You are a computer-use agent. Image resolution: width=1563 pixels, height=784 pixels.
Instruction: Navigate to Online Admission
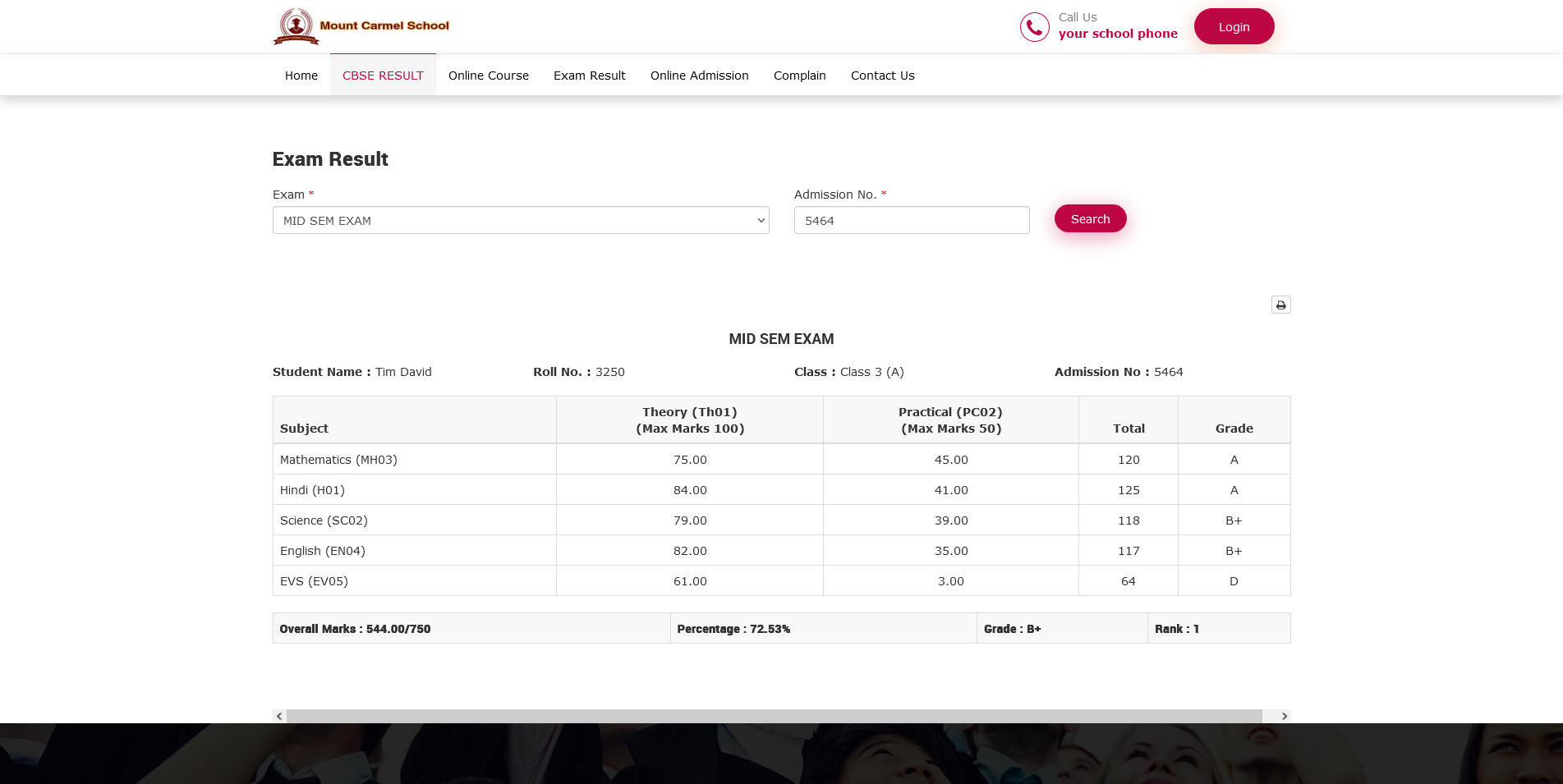pos(699,76)
